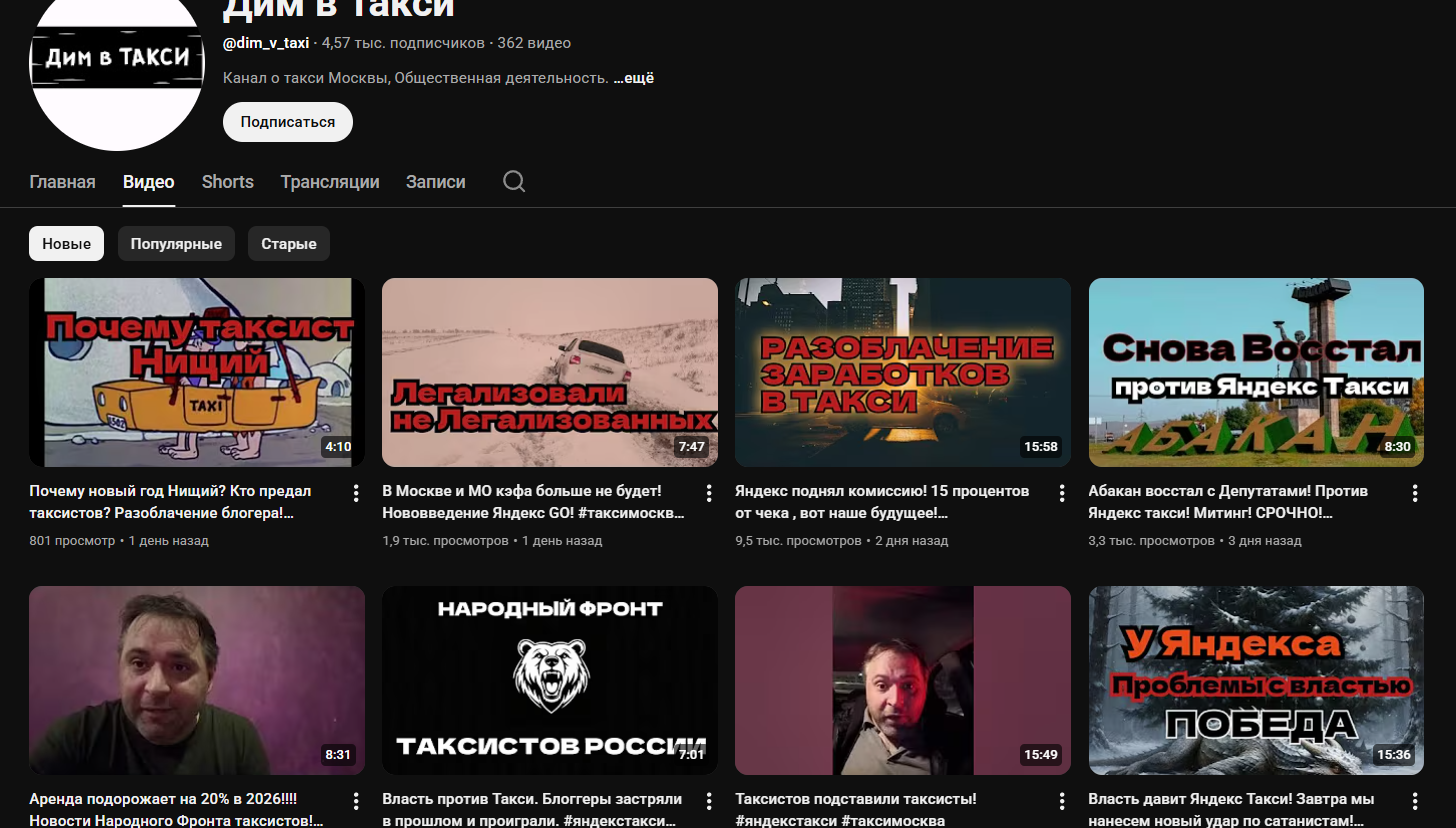Sort videos by Популярные chip
This screenshot has height=828, width=1456.
point(176,244)
